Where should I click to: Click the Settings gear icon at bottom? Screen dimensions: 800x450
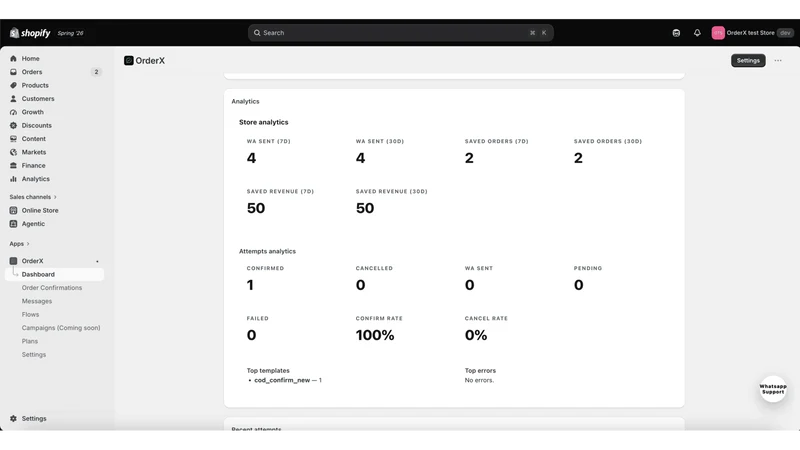click(x=13, y=418)
